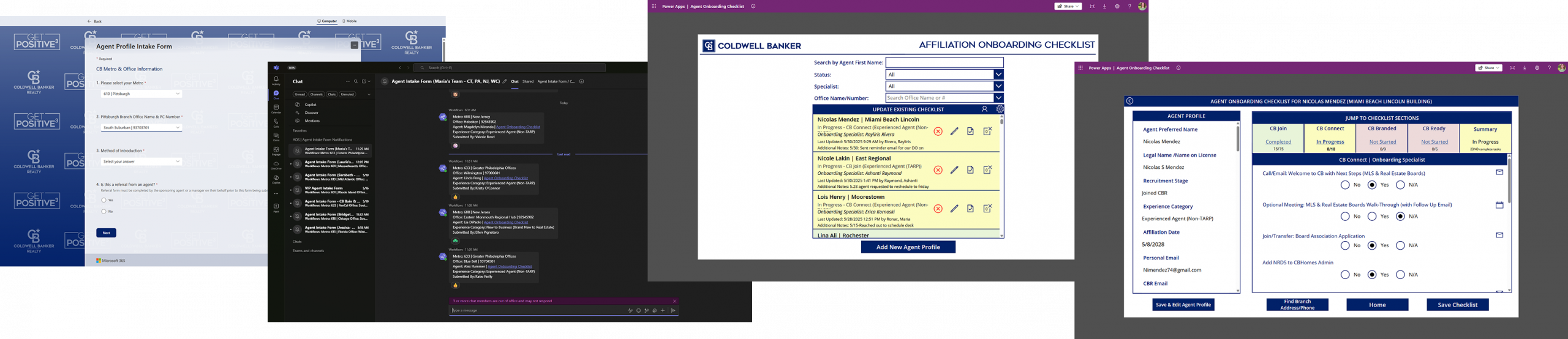Select N/A for Call/Email Welcome to CB
Viewport: 1568px width, 339px height.
pos(1400,185)
